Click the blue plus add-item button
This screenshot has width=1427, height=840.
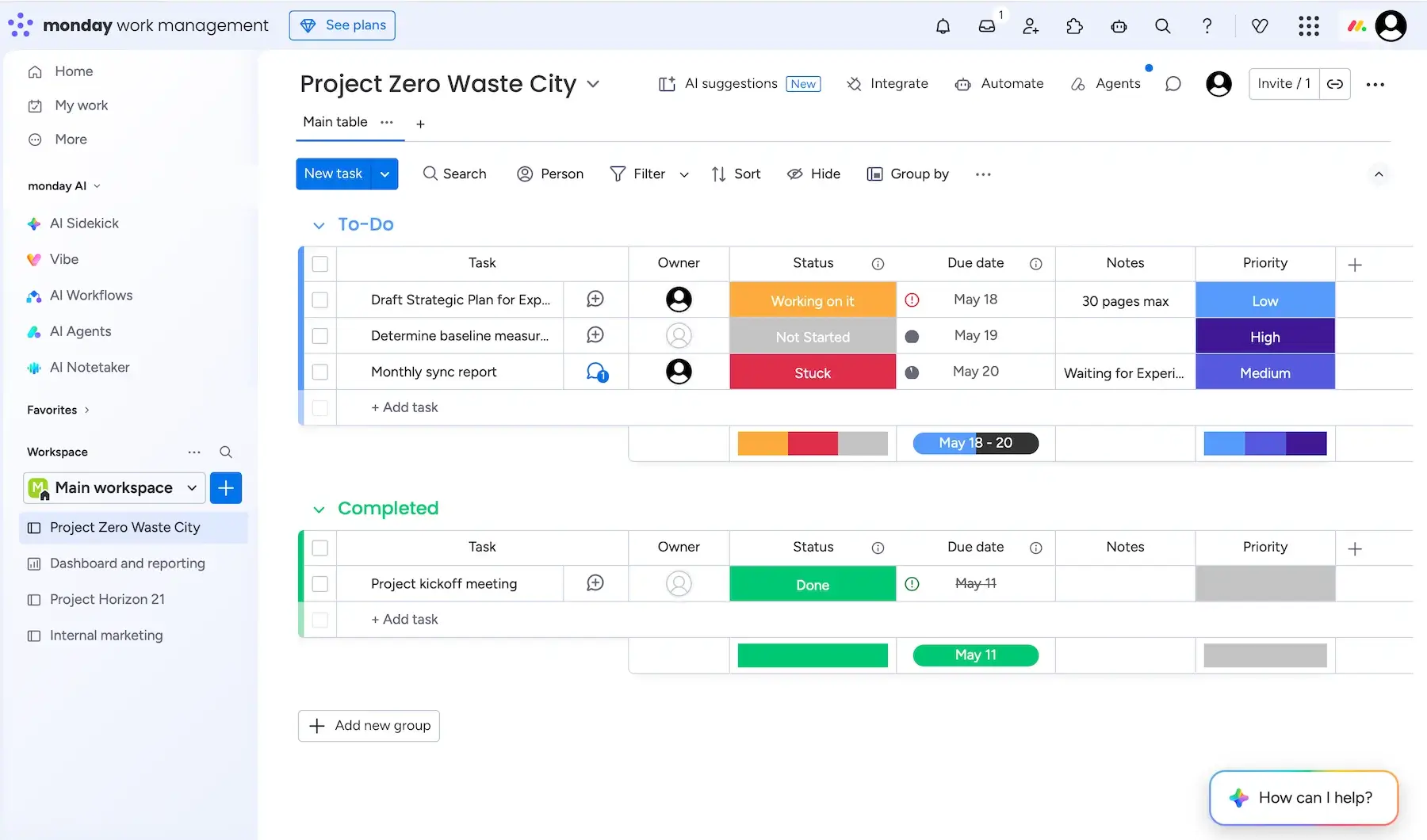click(226, 488)
